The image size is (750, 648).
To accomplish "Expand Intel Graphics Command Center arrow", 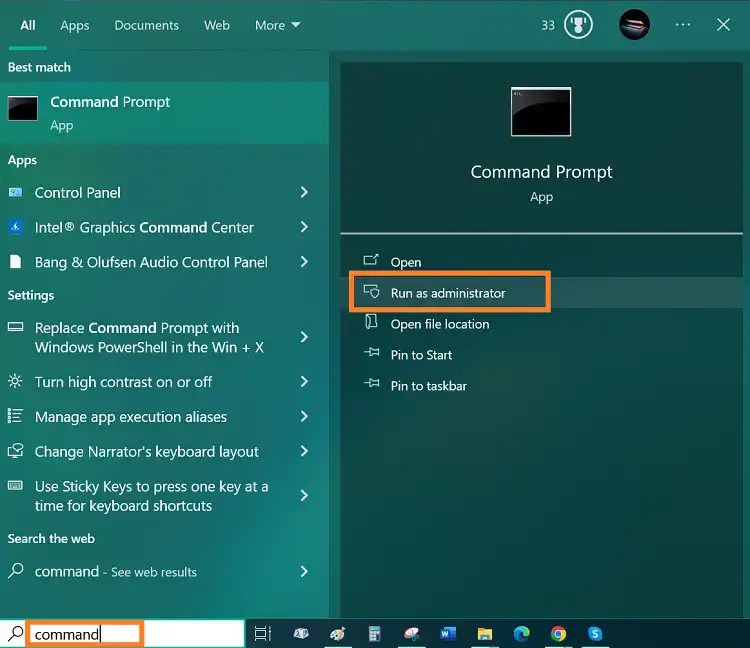I will pyautogui.click(x=304, y=227).
